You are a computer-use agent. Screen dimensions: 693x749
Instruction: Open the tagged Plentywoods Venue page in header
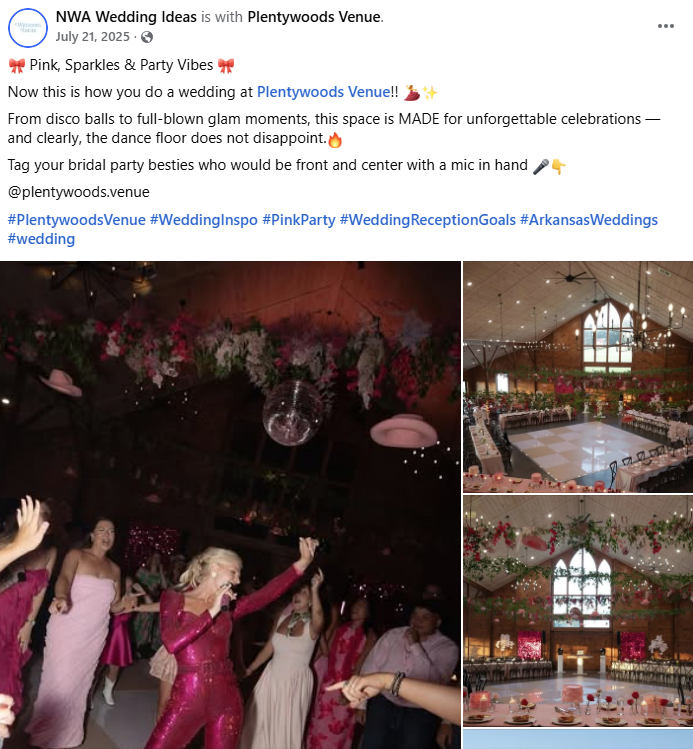(x=314, y=17)
